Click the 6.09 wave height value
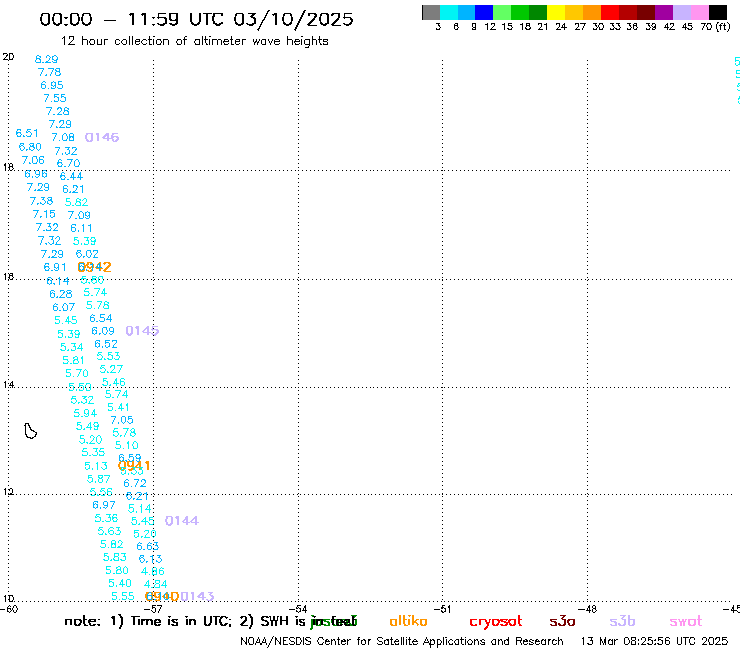Viewport: 740px width, 650px height. (x=103, y=331)
